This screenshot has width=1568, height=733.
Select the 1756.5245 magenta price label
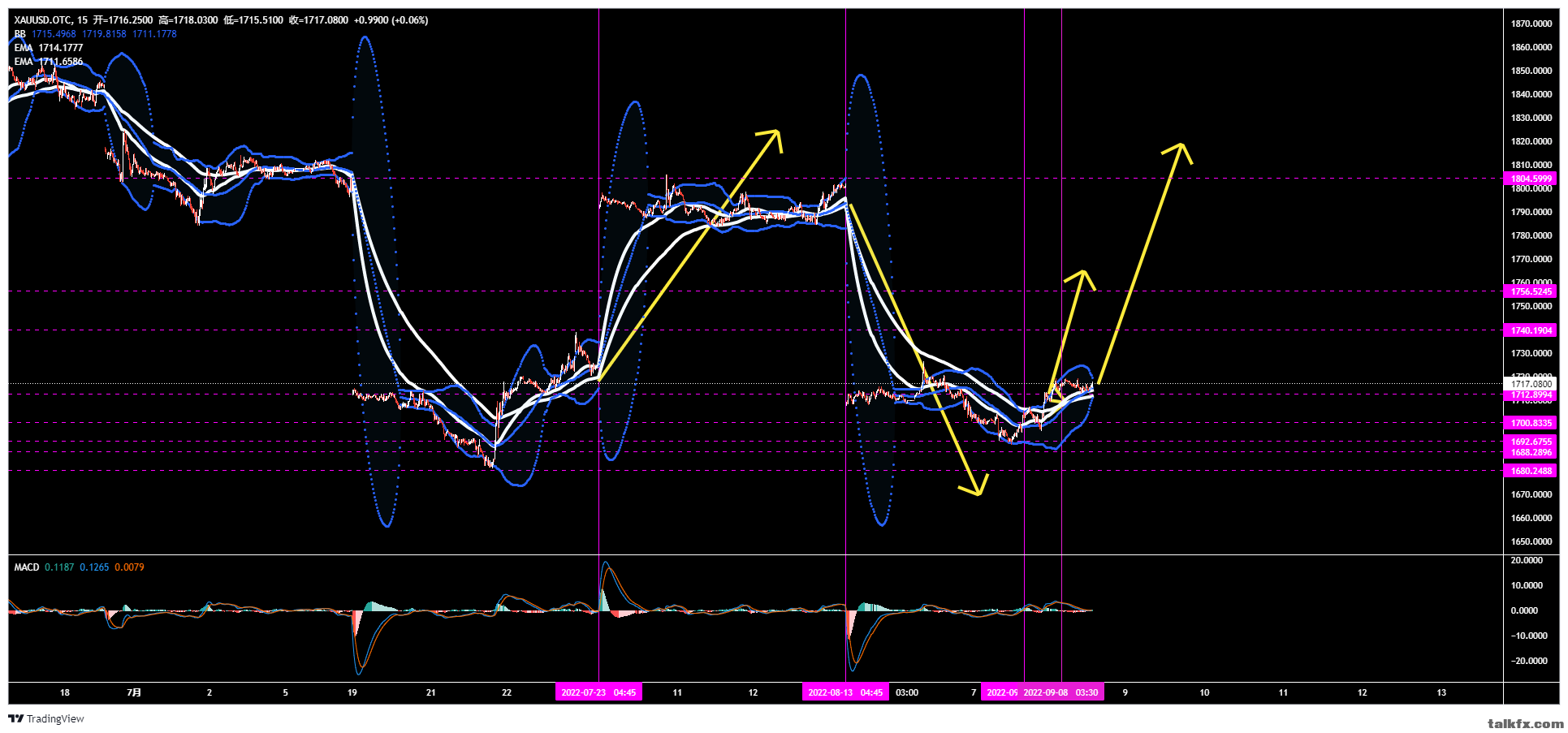1531,291
